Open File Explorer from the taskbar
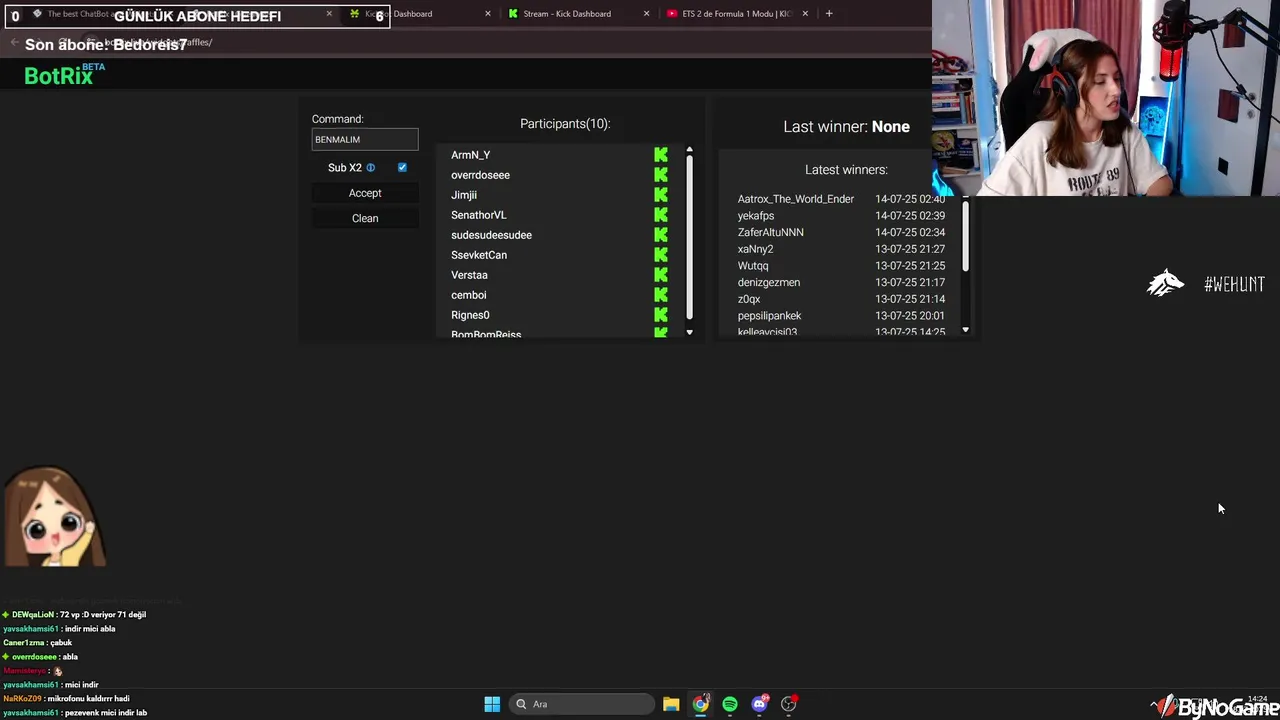 pyautogui.click(x=671, y=704)
